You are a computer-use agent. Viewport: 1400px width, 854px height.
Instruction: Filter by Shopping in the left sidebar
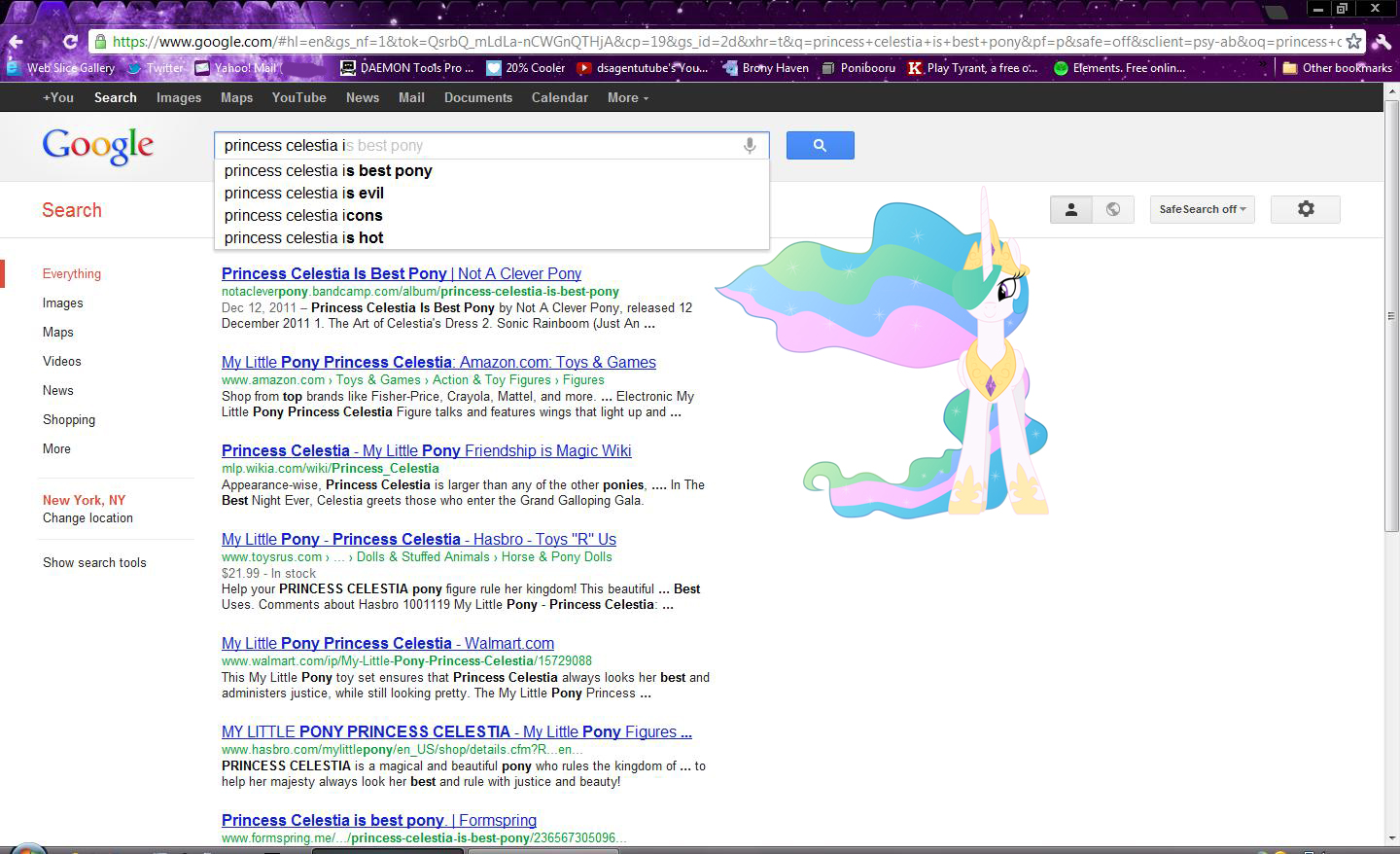[69, 419]
